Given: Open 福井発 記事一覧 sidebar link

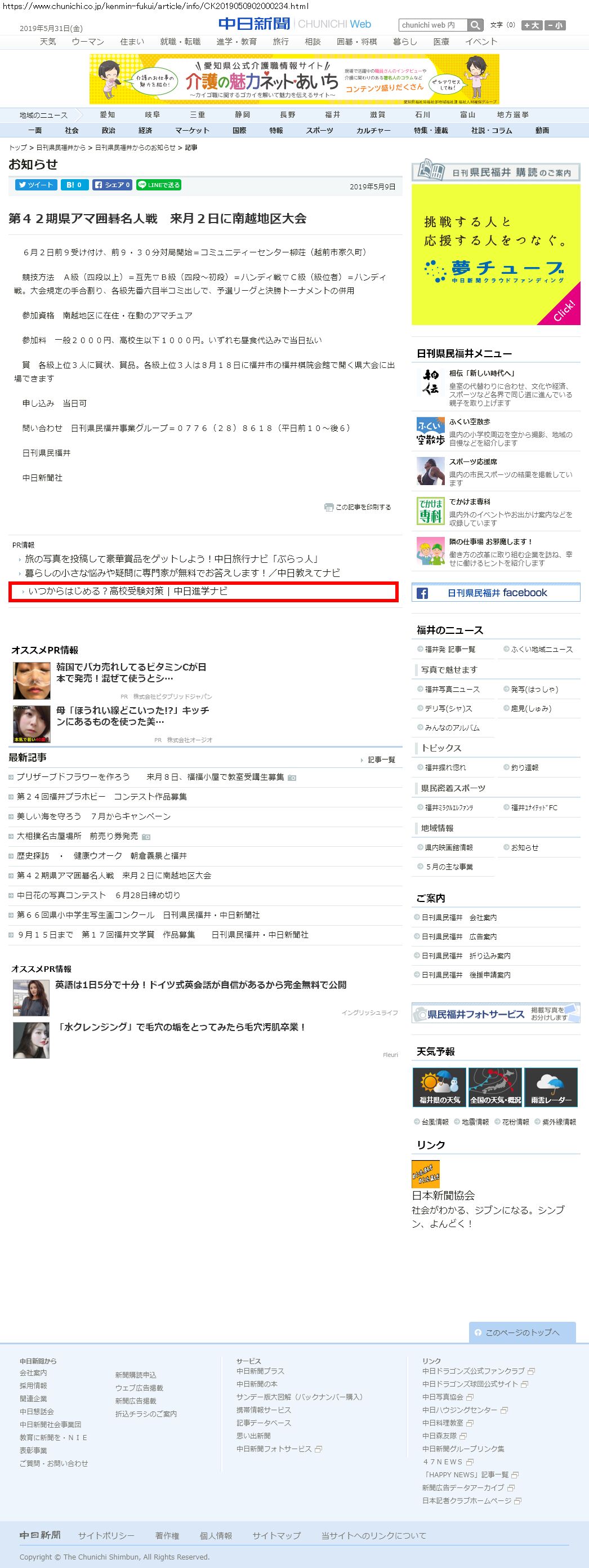Looking at the screenshot, I should point(450,650).
